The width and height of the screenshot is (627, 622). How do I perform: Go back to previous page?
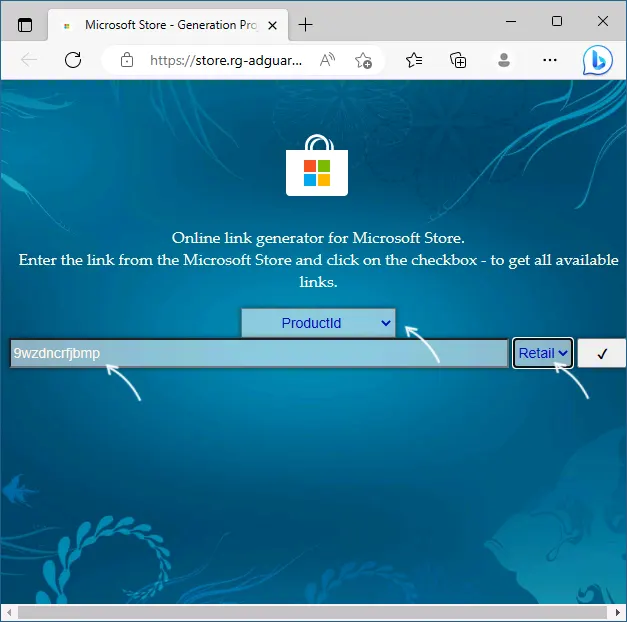pyautogui.click(x=29, y=60)
